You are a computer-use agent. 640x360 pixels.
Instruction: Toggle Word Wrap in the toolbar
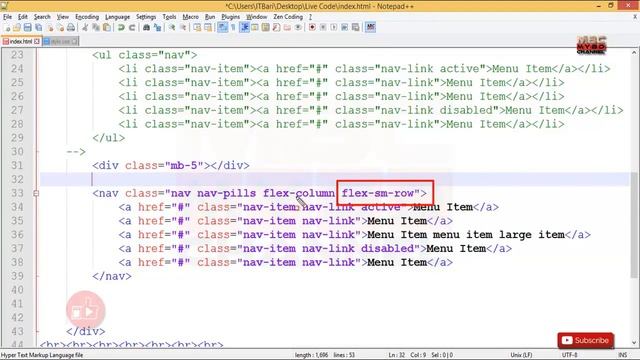tap(222, 27)
